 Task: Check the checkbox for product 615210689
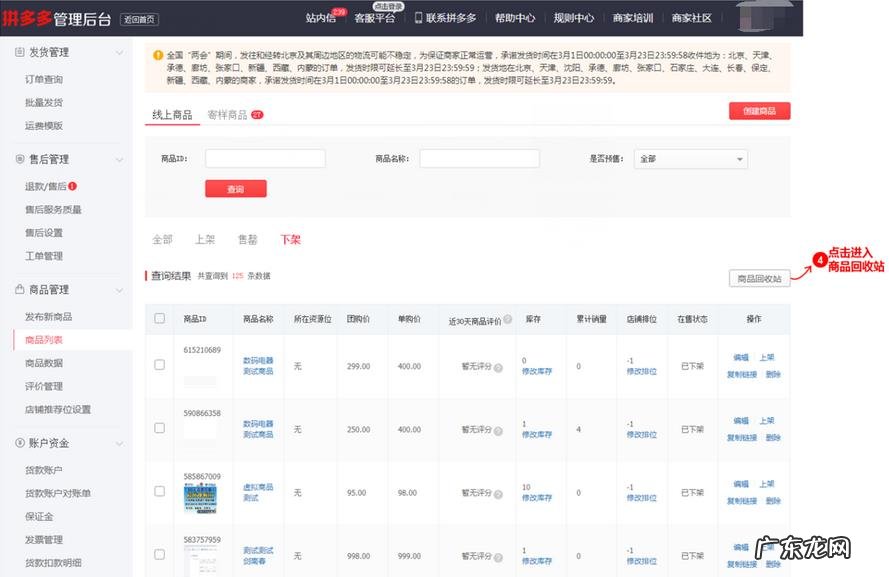pyautogui.click(x=157, y=366)
